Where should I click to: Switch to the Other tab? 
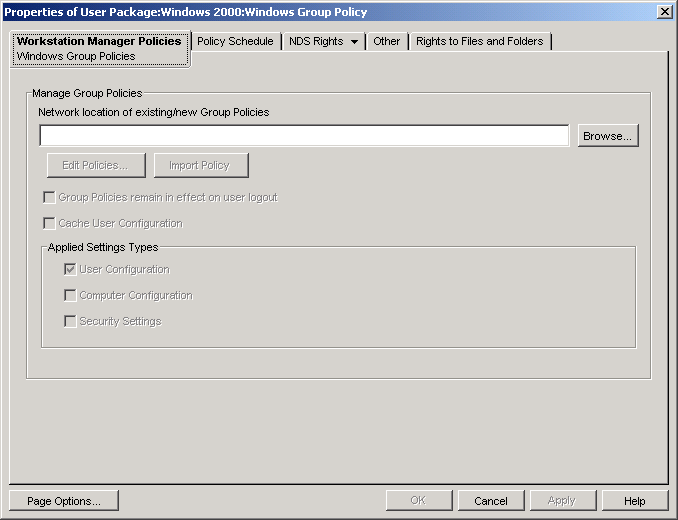[387, 41]
